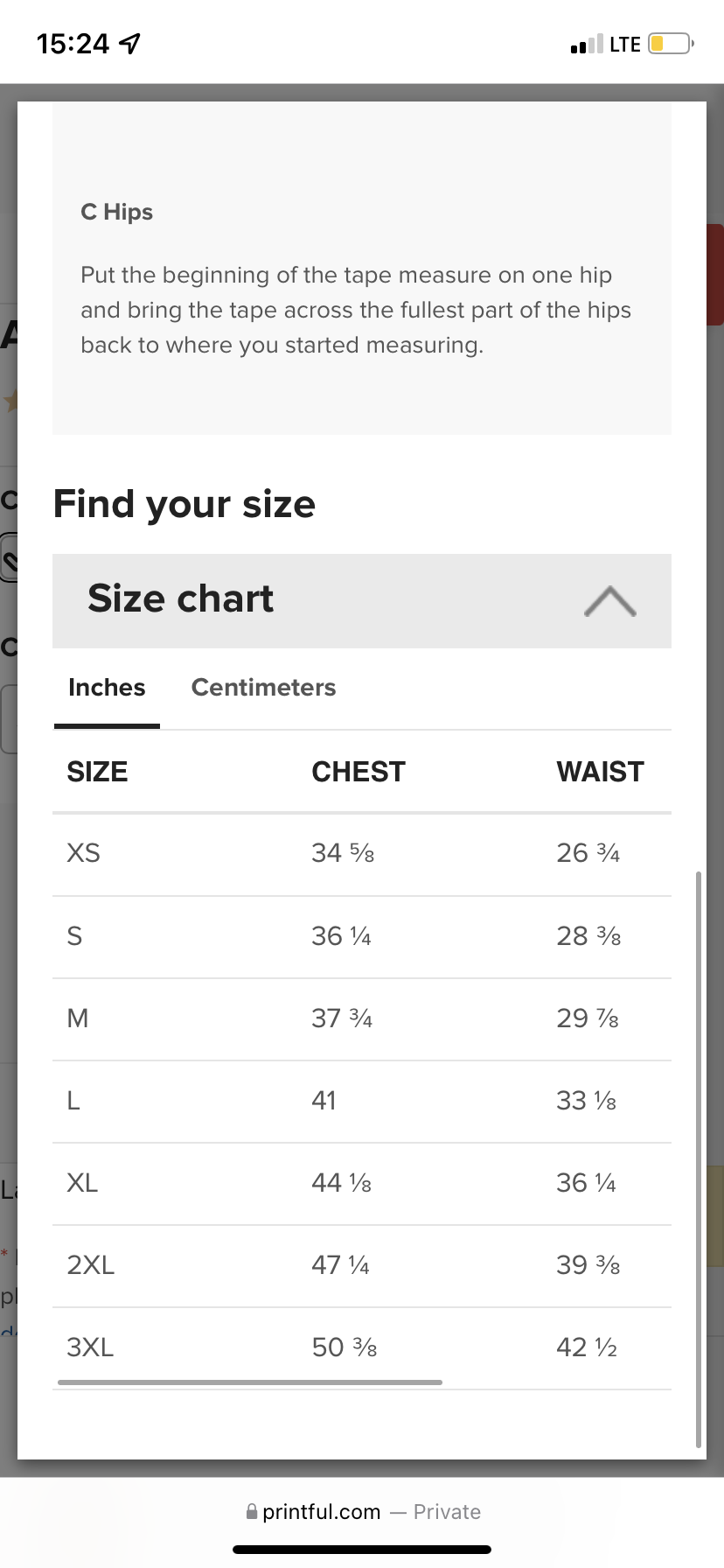Tap the cellular signal bars icon
This screenshot has height=1568, width=724.
tap(586, 44)
